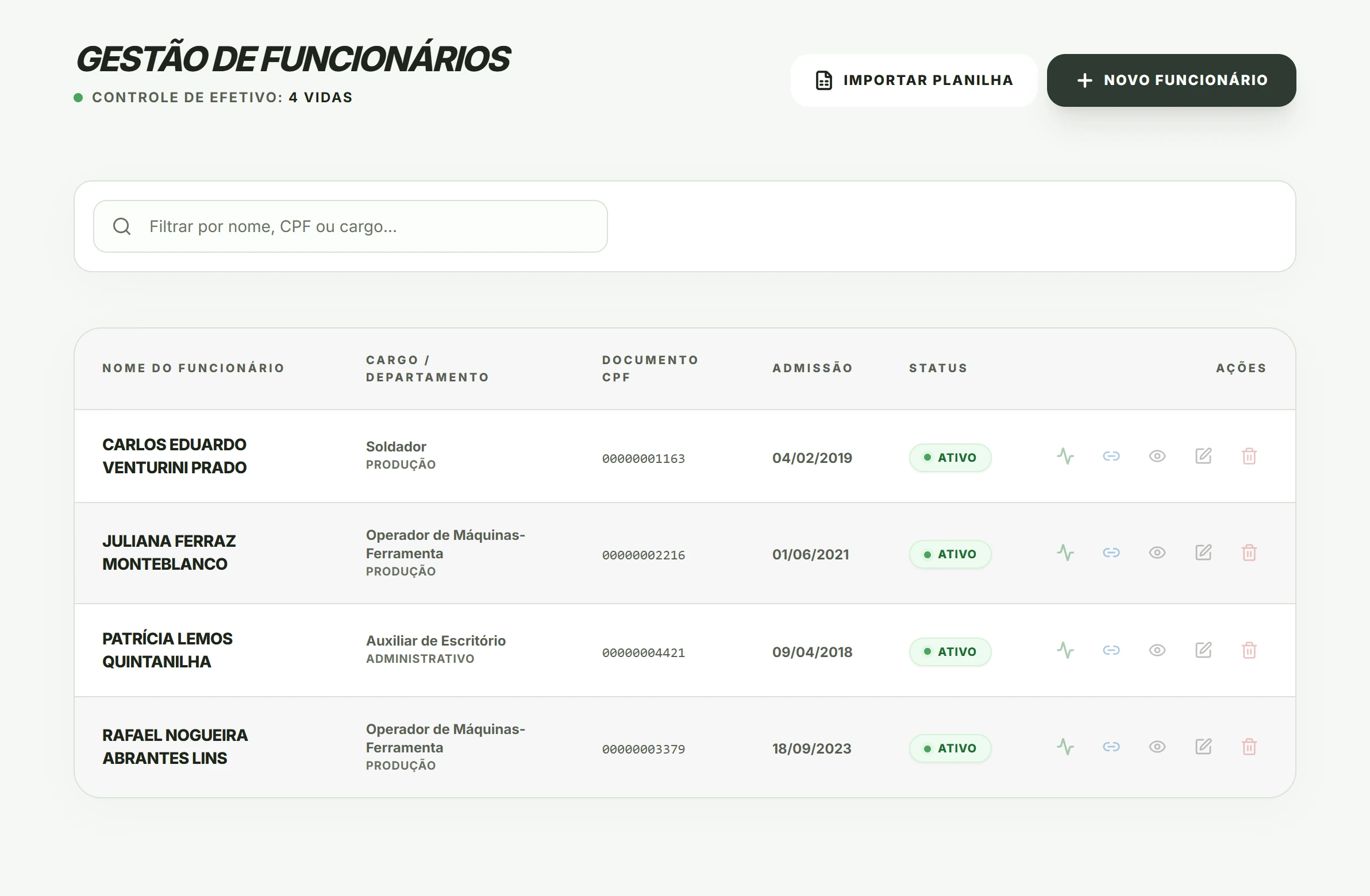Delete Carlos Eduardo Venturini Prado with trash icon

[x=1249, y=457]
